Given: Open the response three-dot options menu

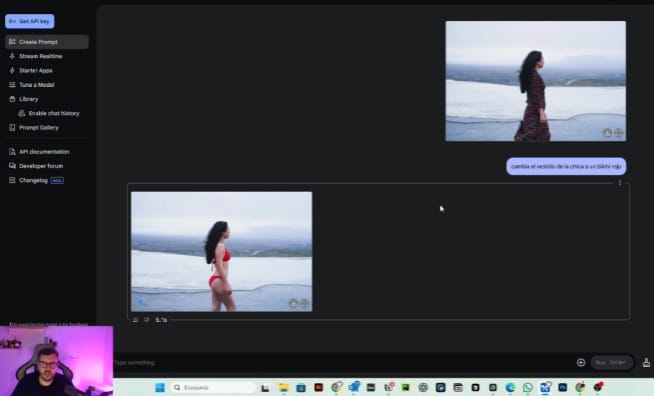Looking at the screenshot, I should 620,183.
